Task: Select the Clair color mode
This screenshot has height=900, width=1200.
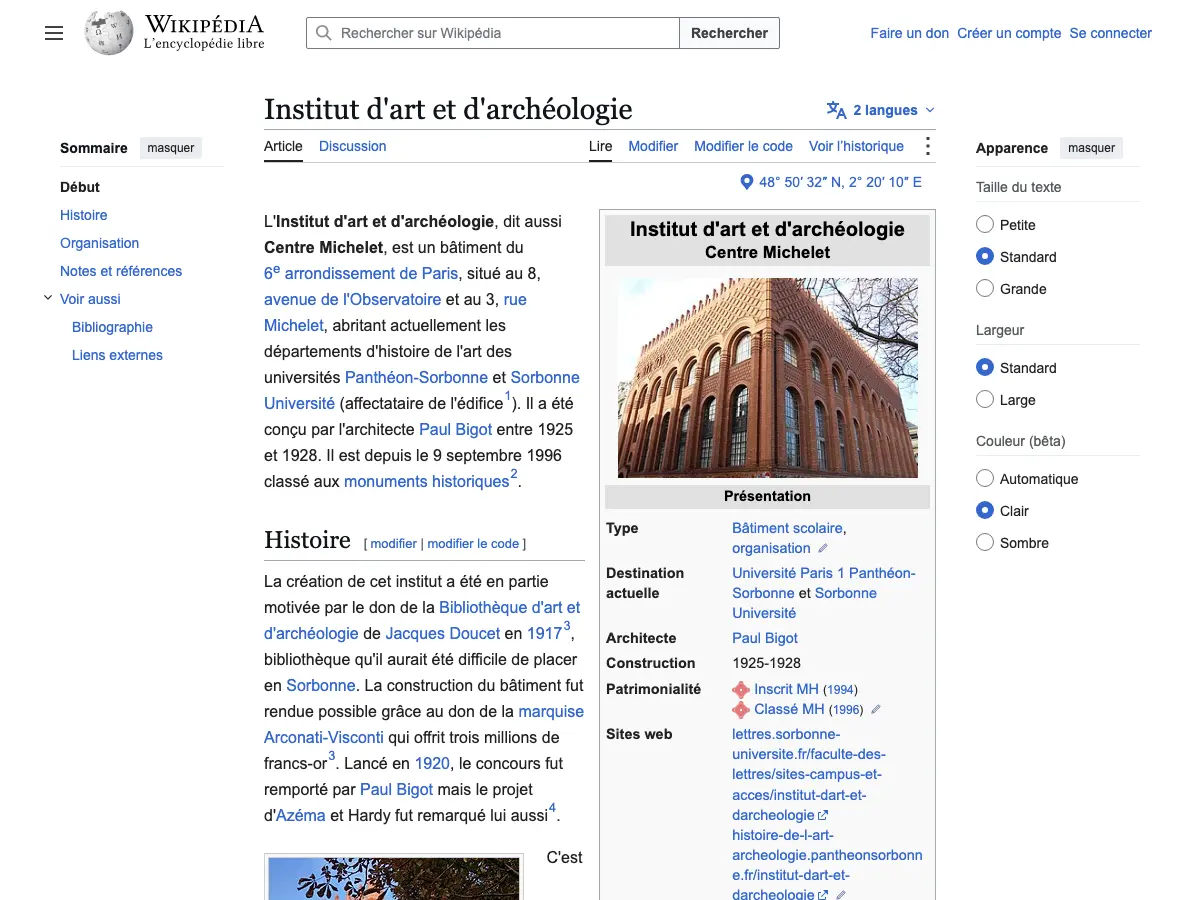Action: [985, 511]
